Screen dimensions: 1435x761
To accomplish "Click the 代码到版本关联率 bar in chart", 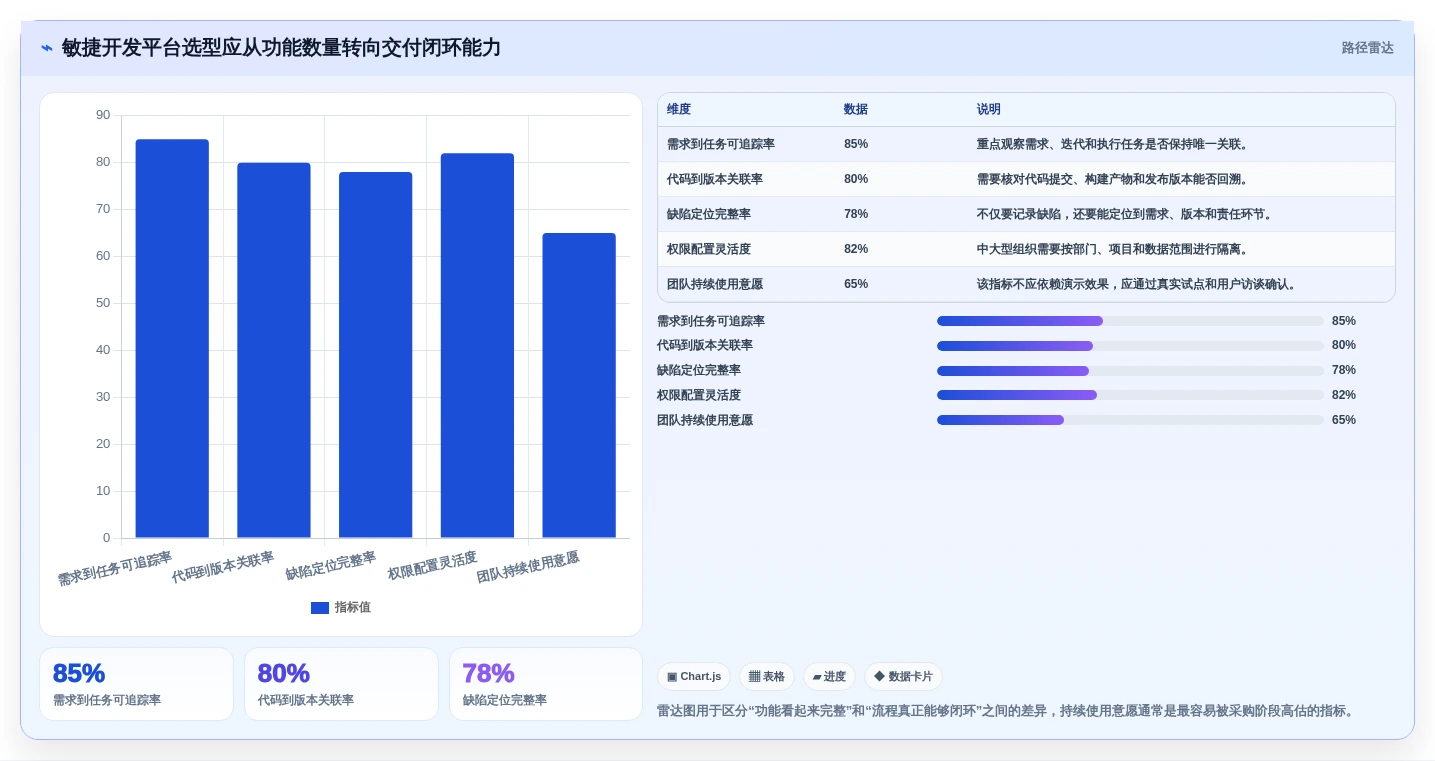I will [x=274, y=350].
